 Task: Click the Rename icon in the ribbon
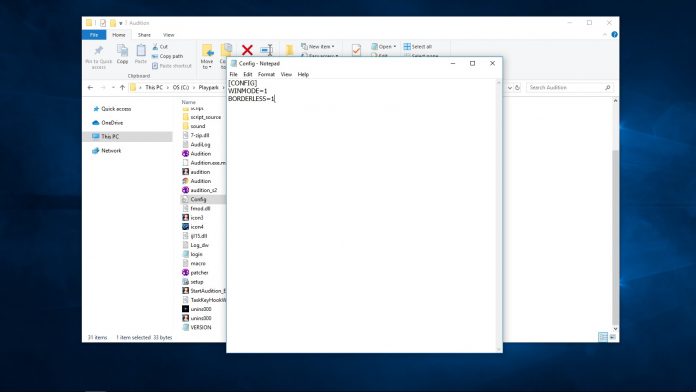(266, 50)
